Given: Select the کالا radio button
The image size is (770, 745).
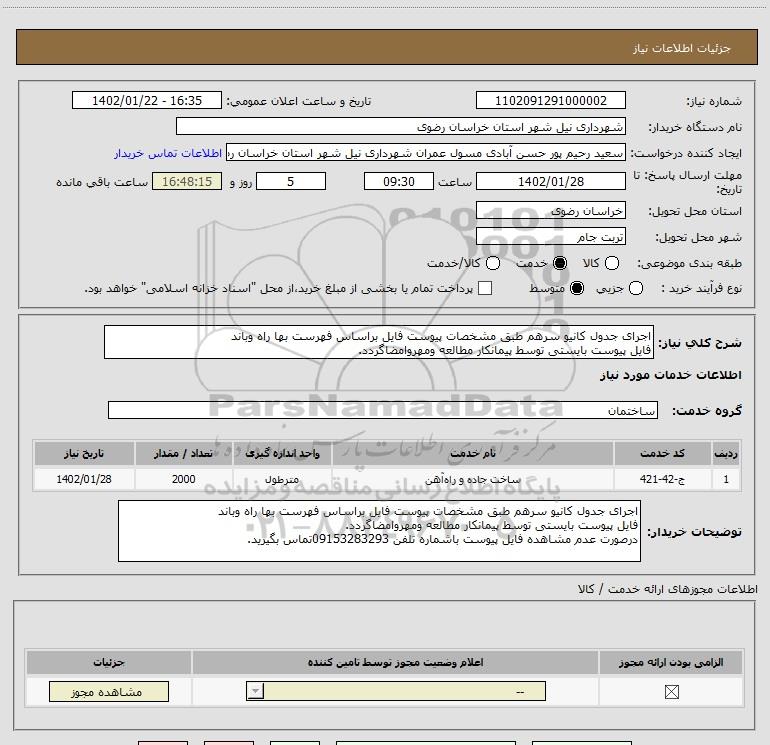Looking at the screenshot, I should [611, 263].
